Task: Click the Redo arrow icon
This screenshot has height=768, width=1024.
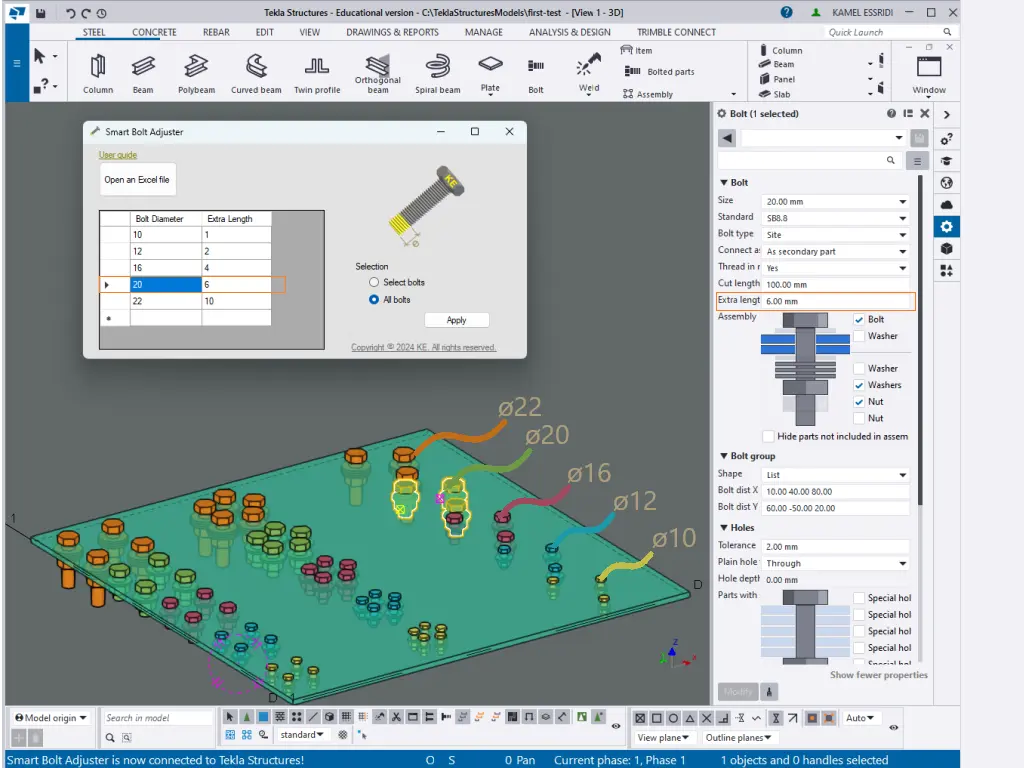Action: (x=86, y=12)
